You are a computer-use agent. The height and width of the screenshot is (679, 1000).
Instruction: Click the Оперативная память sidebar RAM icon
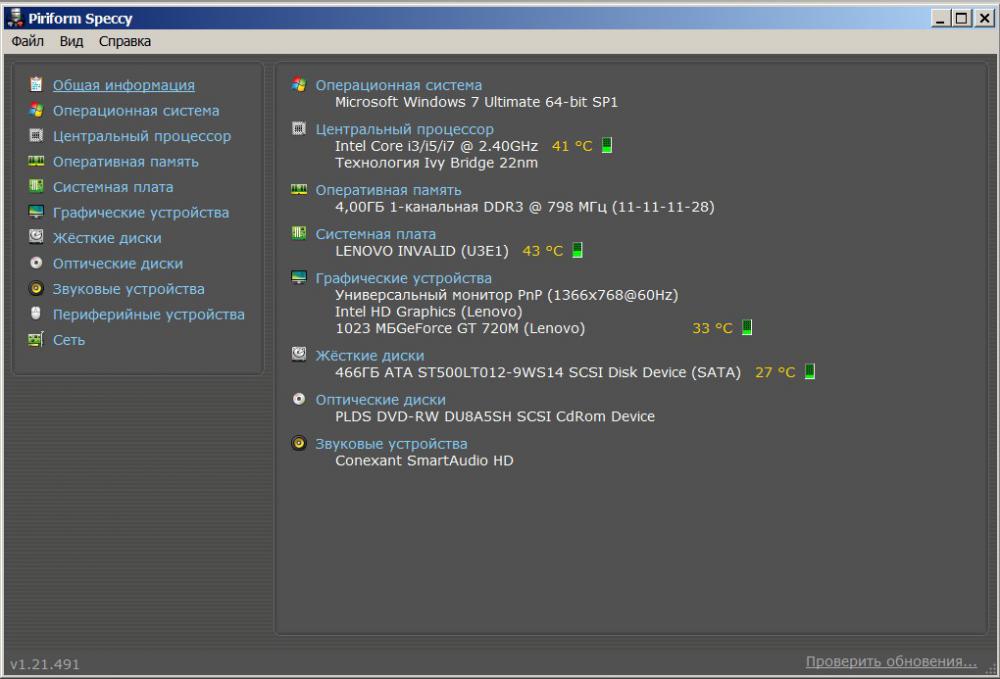point(36,161)
